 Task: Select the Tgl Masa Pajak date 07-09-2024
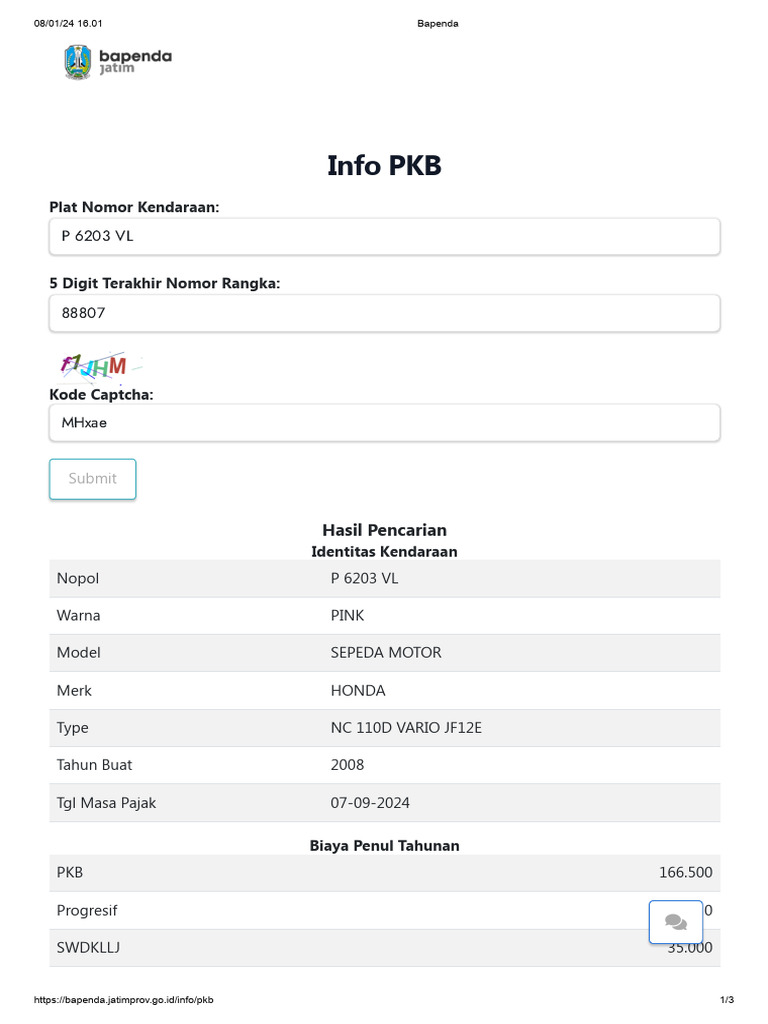pyautogui.click(x=370, y=803)
